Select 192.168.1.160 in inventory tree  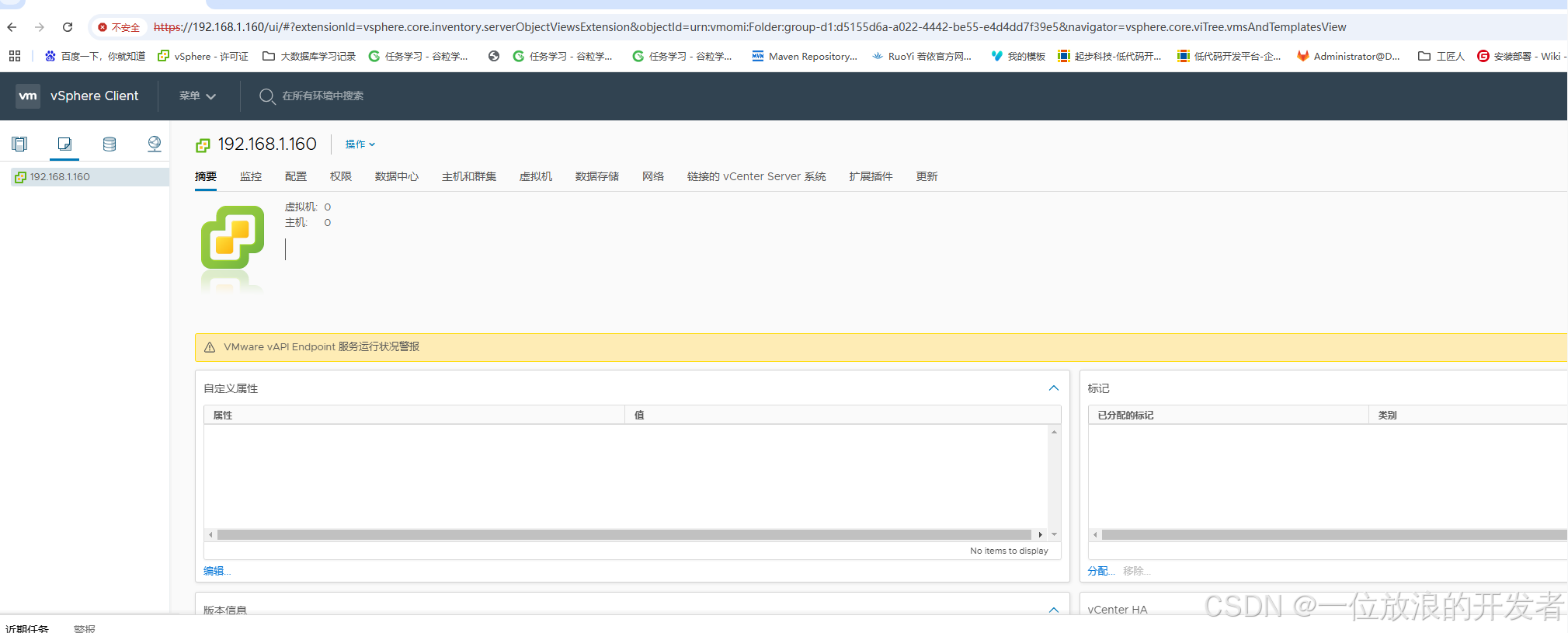click(90, 177)
